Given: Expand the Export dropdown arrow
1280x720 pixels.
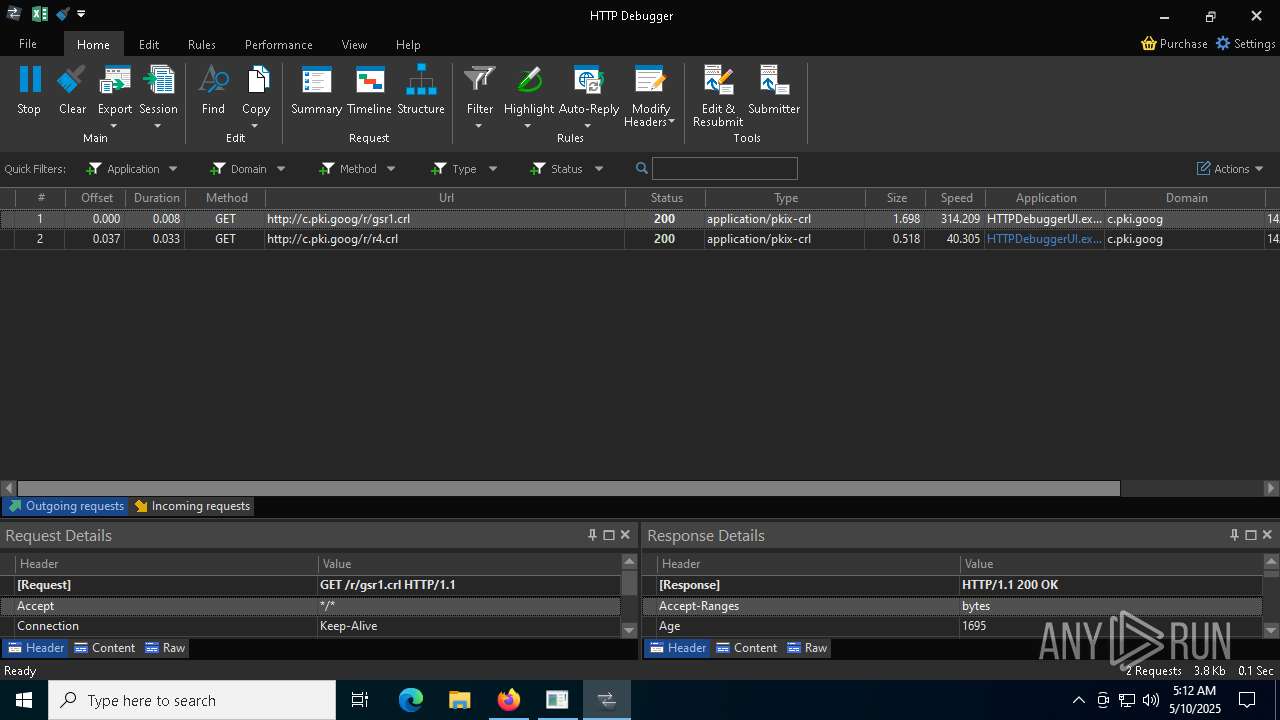Looking at the screenshot, I should pyautogui.click(x=114, y=126).
